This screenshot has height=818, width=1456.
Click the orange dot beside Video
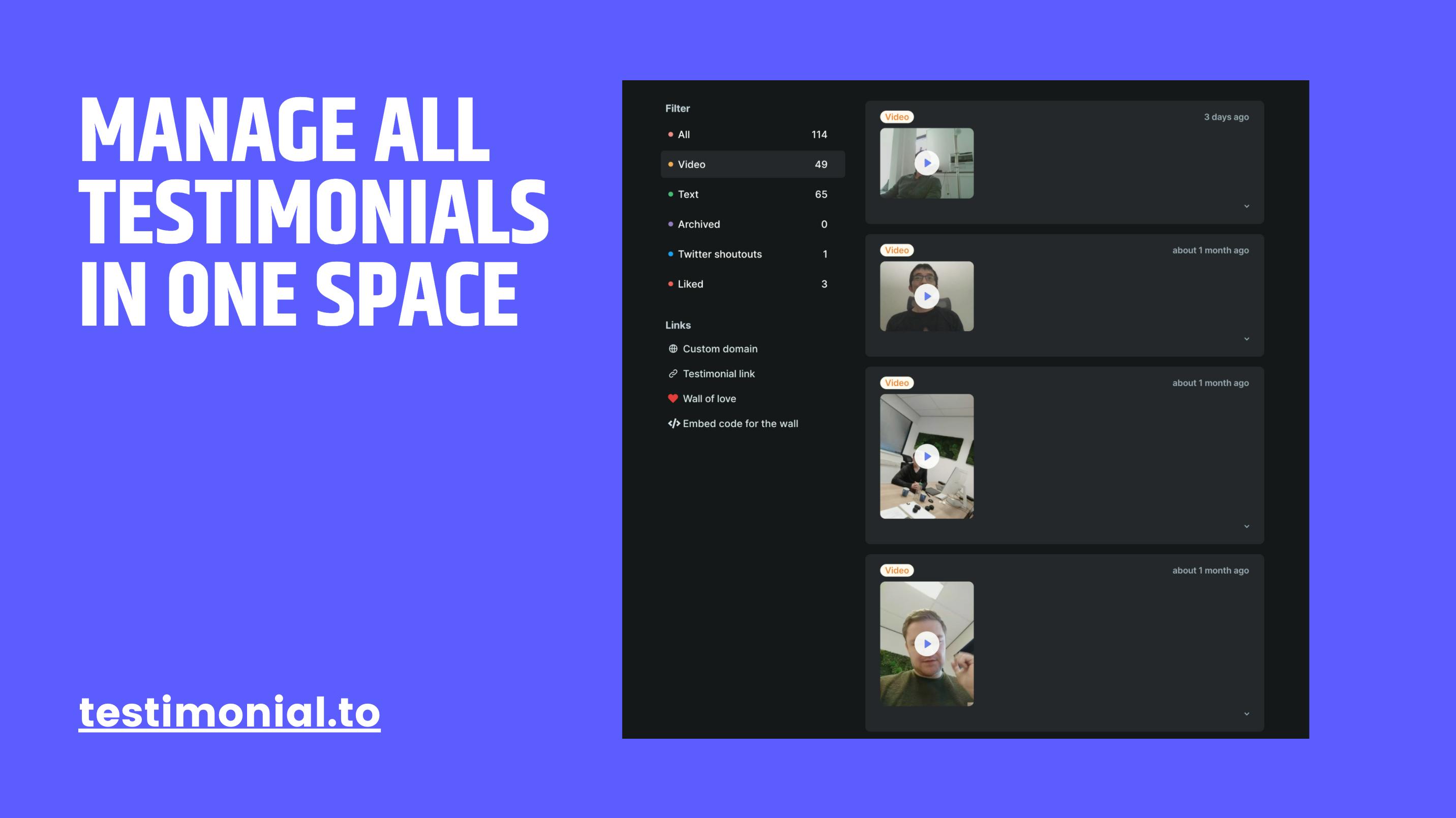[671, 165]
